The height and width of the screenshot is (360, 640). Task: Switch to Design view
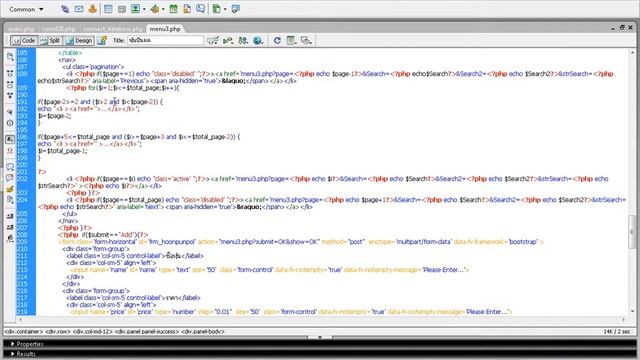point(80,40)
